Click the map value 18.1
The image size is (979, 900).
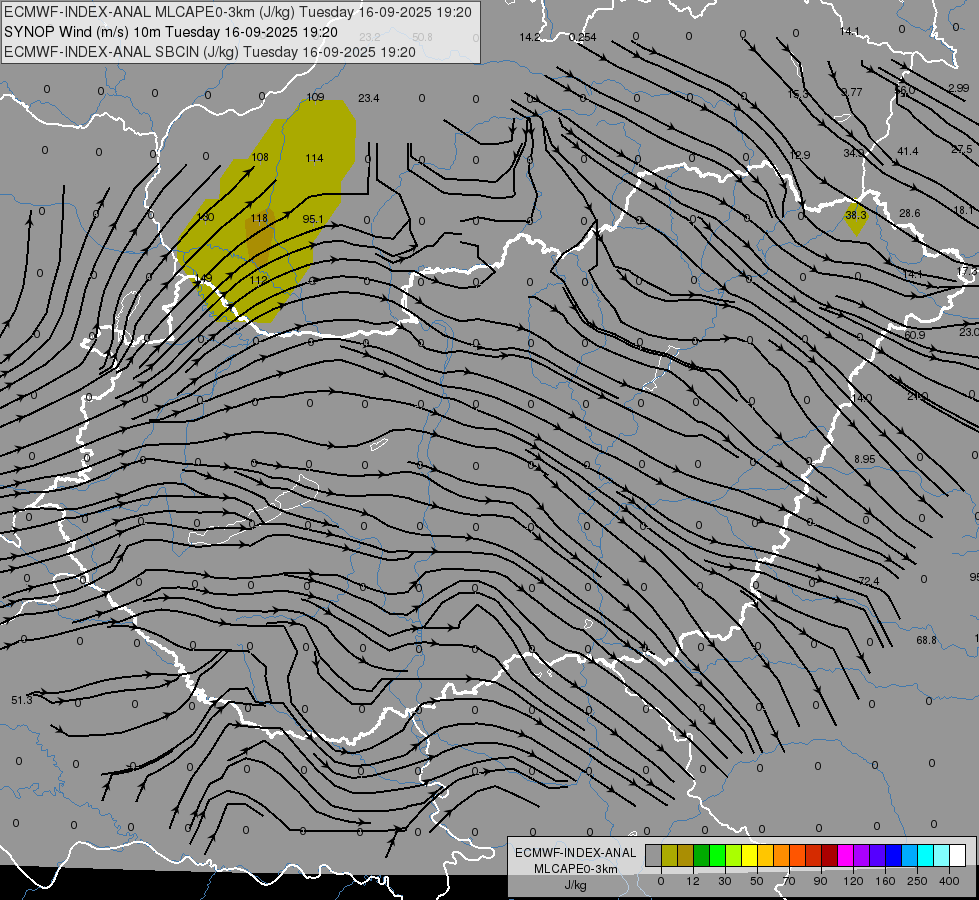(x=963, y=210)
